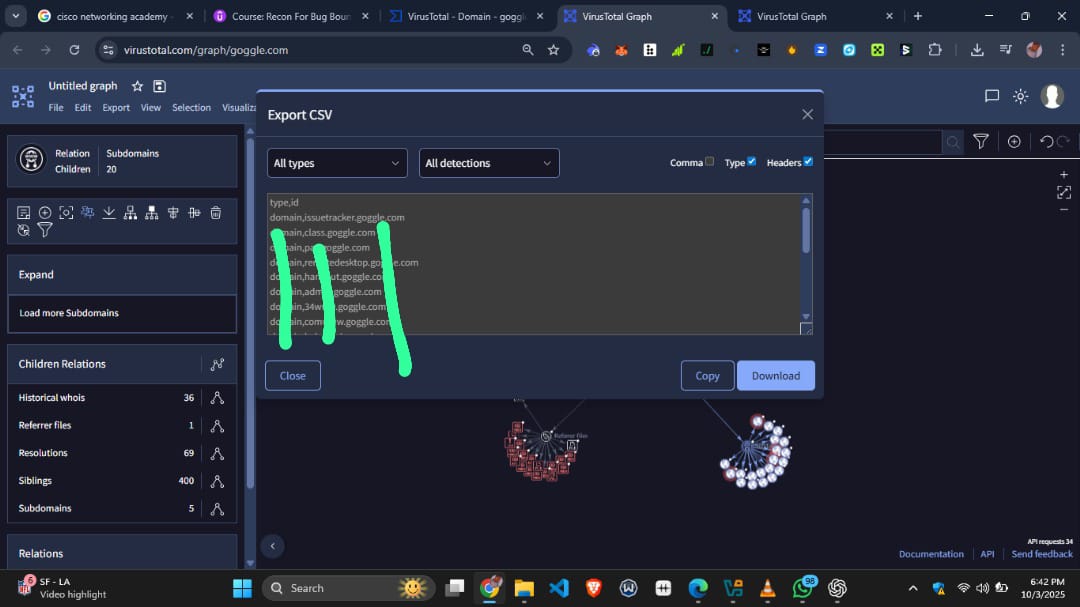1080x607 pixels.
Task: Uncheck the Type checkbox
Action: 751,161
